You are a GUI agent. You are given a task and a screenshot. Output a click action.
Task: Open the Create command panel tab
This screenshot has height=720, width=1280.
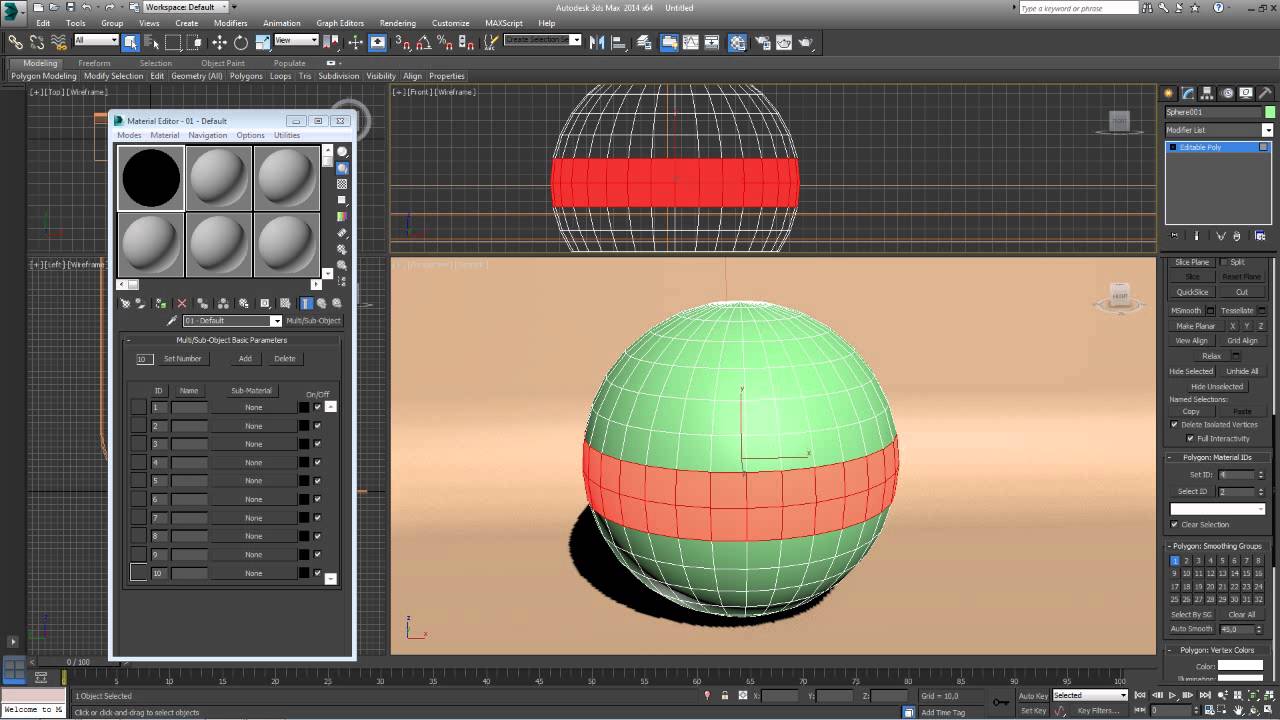coord(1169,93)
